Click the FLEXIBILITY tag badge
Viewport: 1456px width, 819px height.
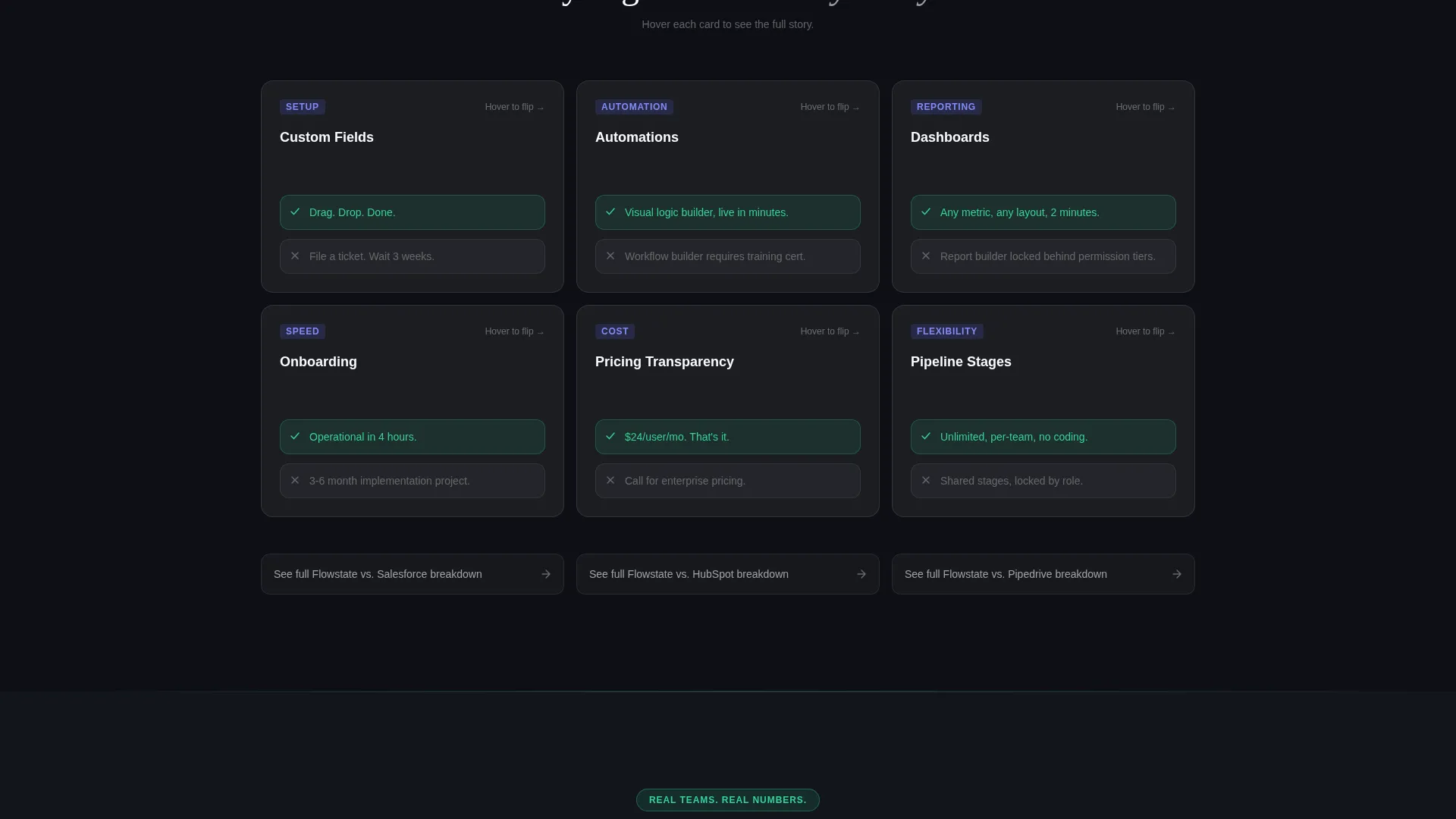[946, 331]
